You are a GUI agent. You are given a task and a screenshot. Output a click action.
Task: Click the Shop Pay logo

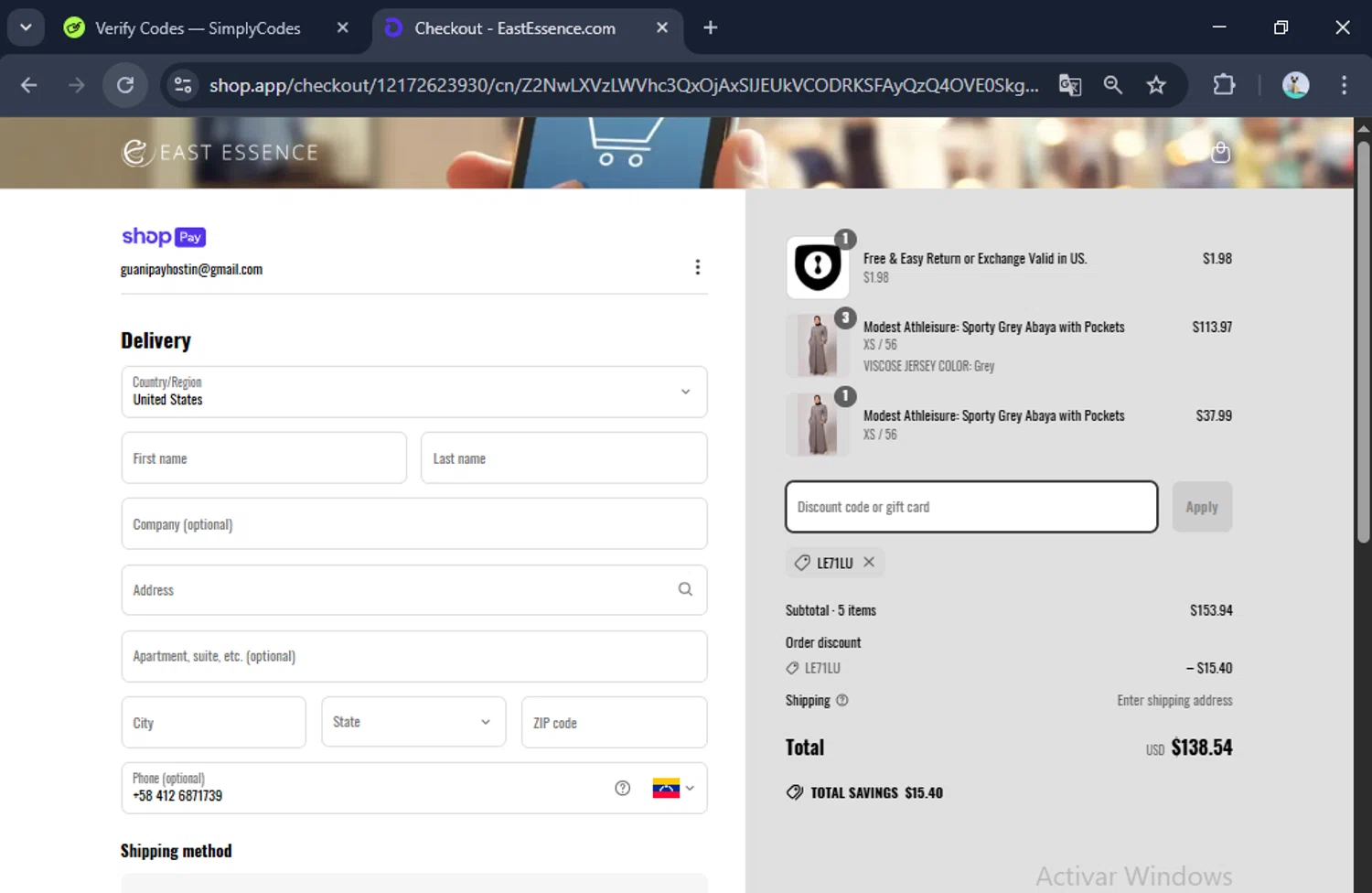pos(164,237)
